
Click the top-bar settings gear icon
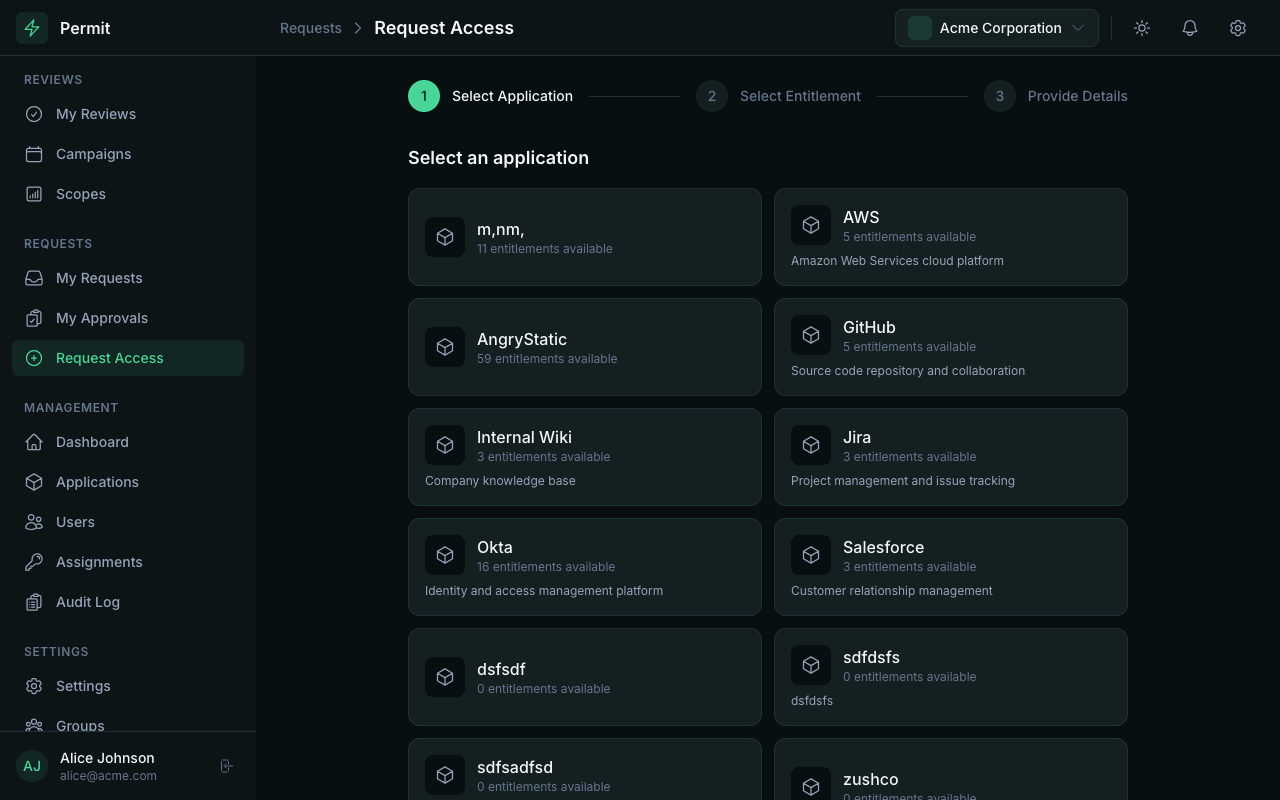(1238, 28)
